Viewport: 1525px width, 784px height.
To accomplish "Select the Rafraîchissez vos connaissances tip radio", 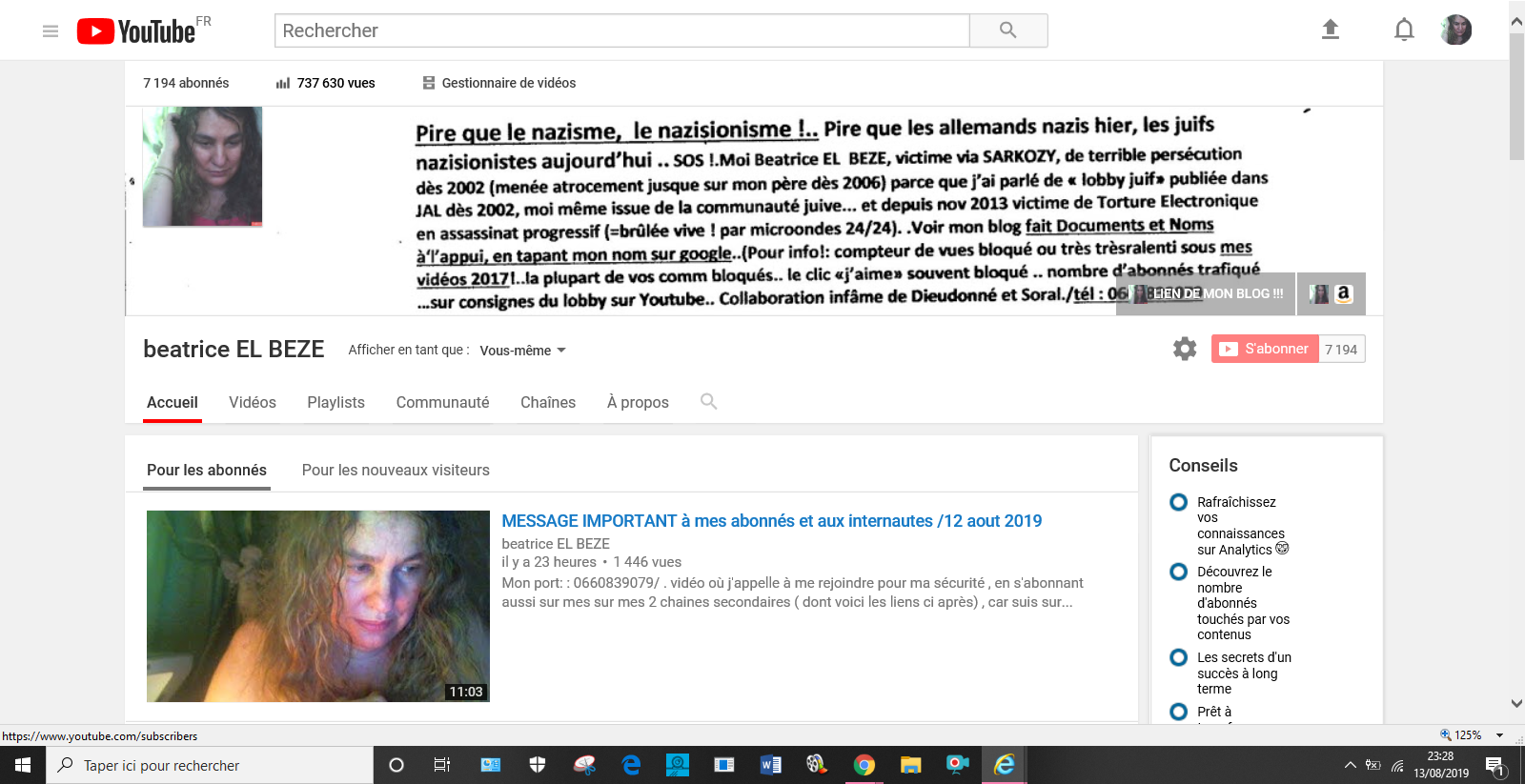I will pyautogui.click(x=1179, y=502).
